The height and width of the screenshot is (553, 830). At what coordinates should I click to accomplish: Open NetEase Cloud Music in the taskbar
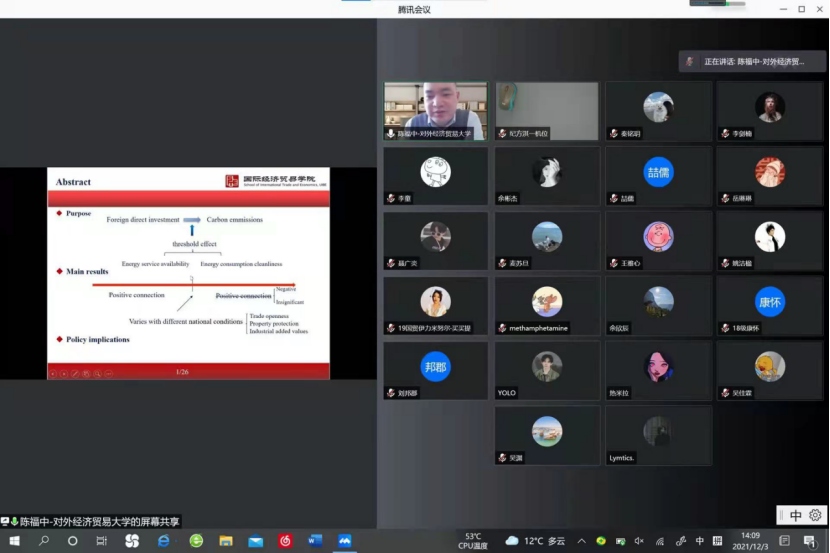[x=285, y=541]
